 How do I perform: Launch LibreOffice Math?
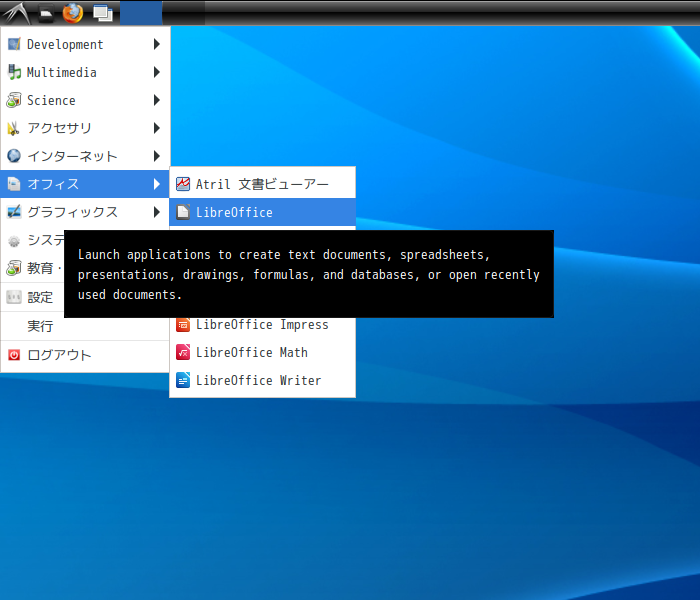coord(262,352)
